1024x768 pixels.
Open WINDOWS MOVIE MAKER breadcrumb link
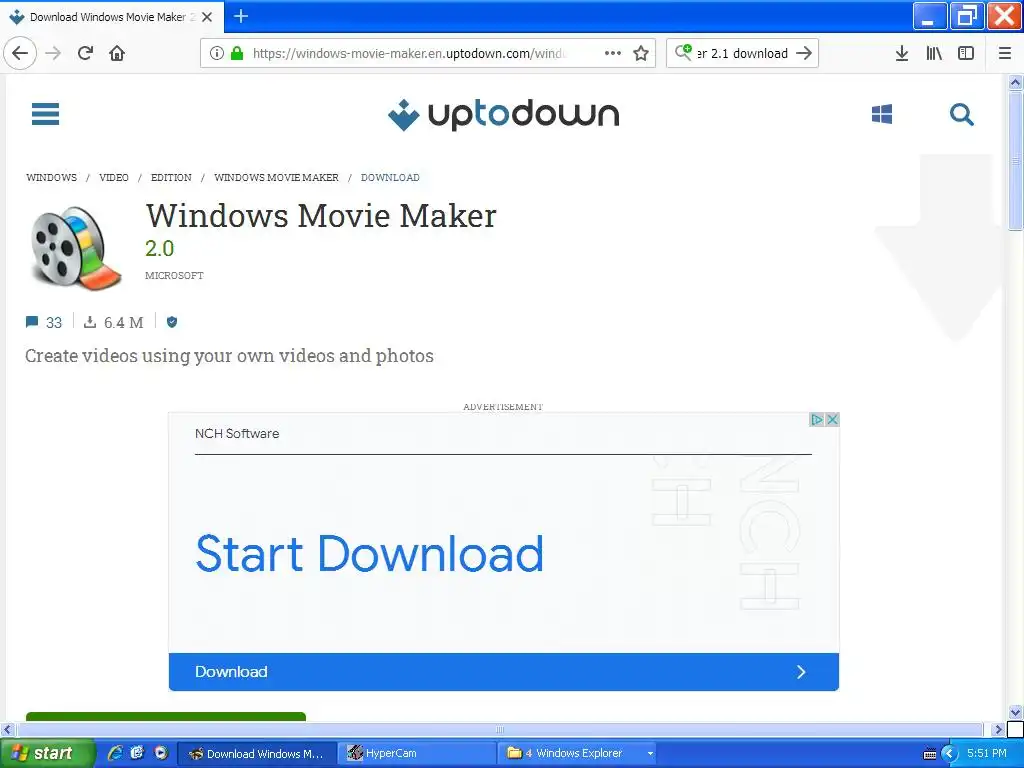[x=276, y=178]
